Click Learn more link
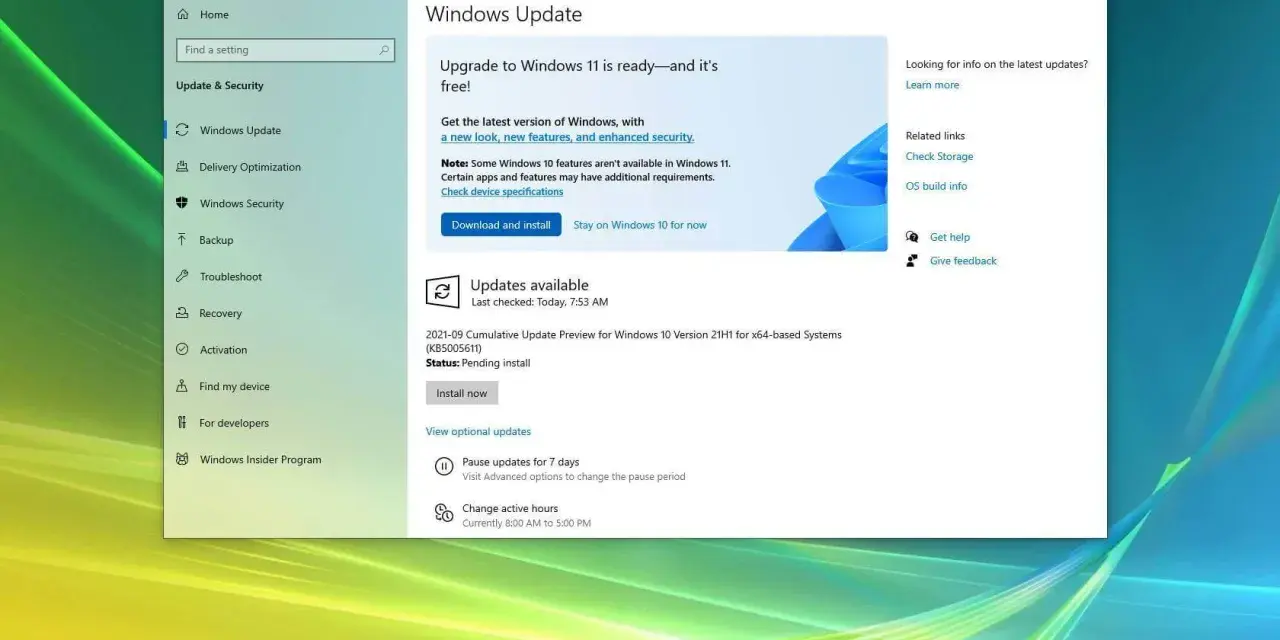The image size is (1280, 640). pos(932,85)
